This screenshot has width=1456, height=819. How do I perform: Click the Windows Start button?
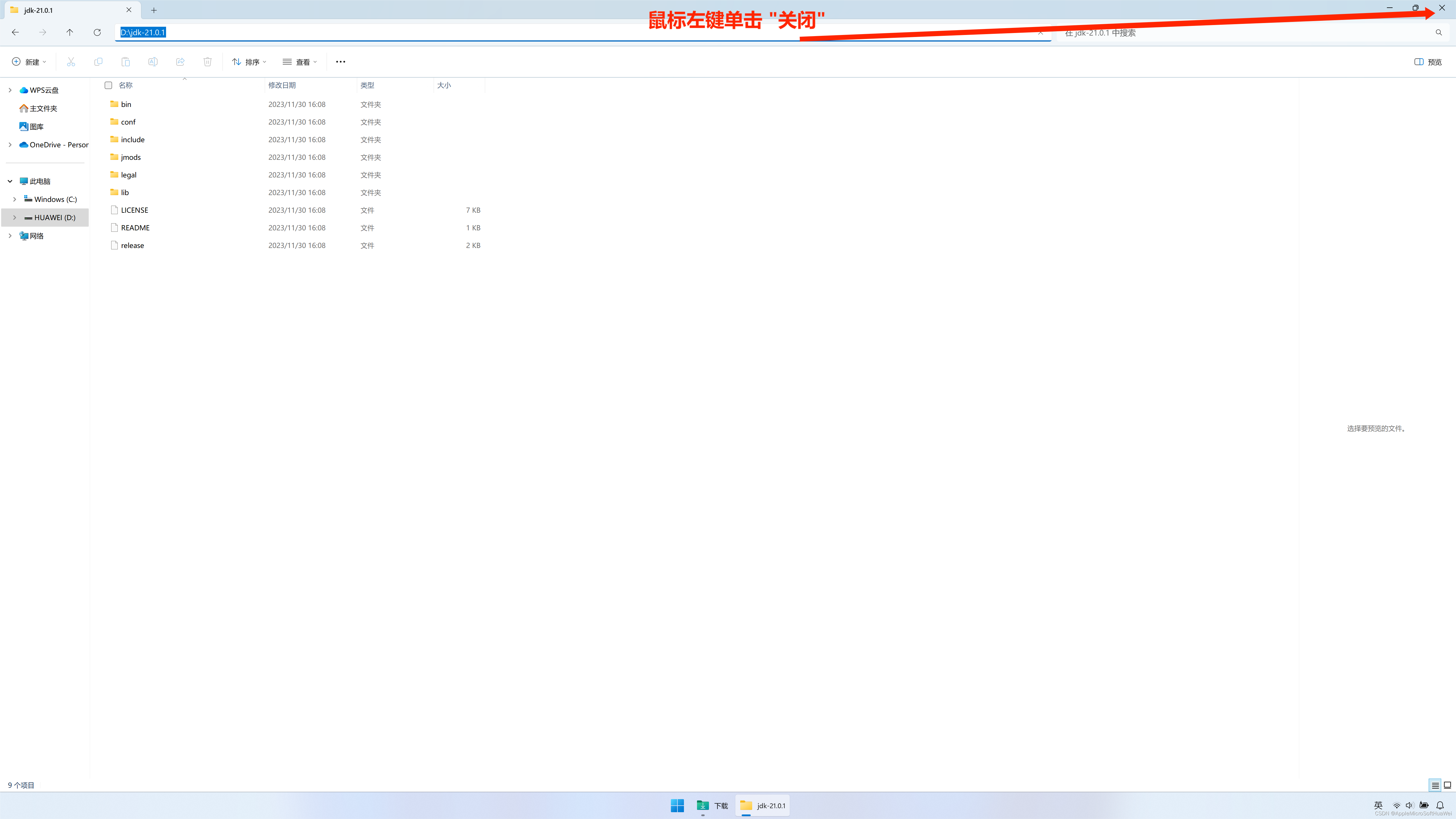pos(677,805)
